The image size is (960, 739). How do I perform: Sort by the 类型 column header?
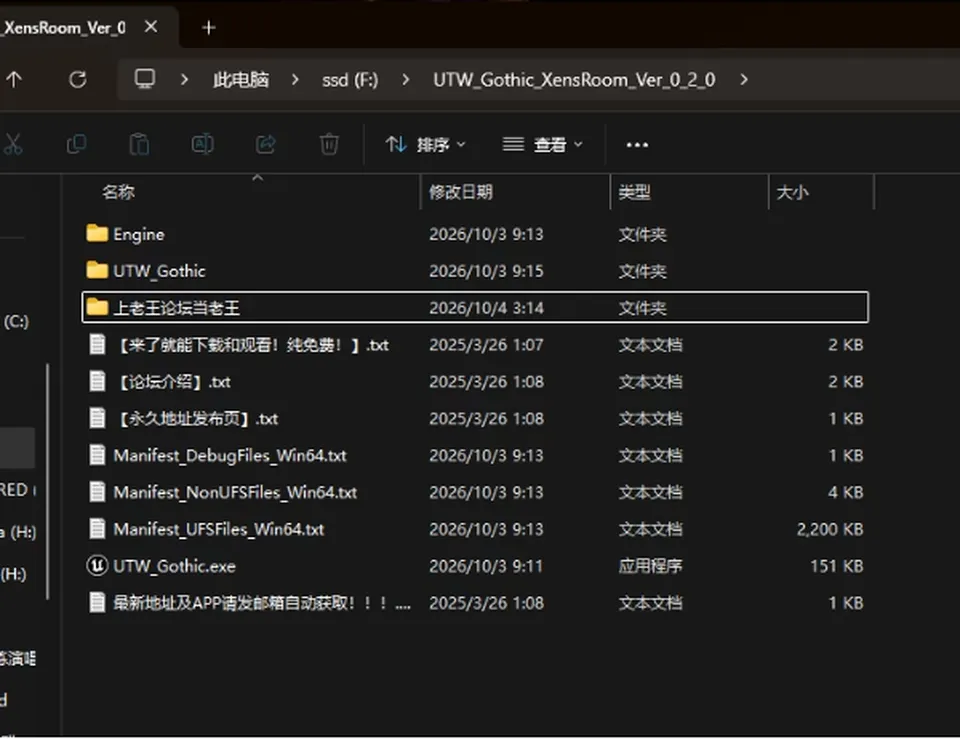(634, 192)
